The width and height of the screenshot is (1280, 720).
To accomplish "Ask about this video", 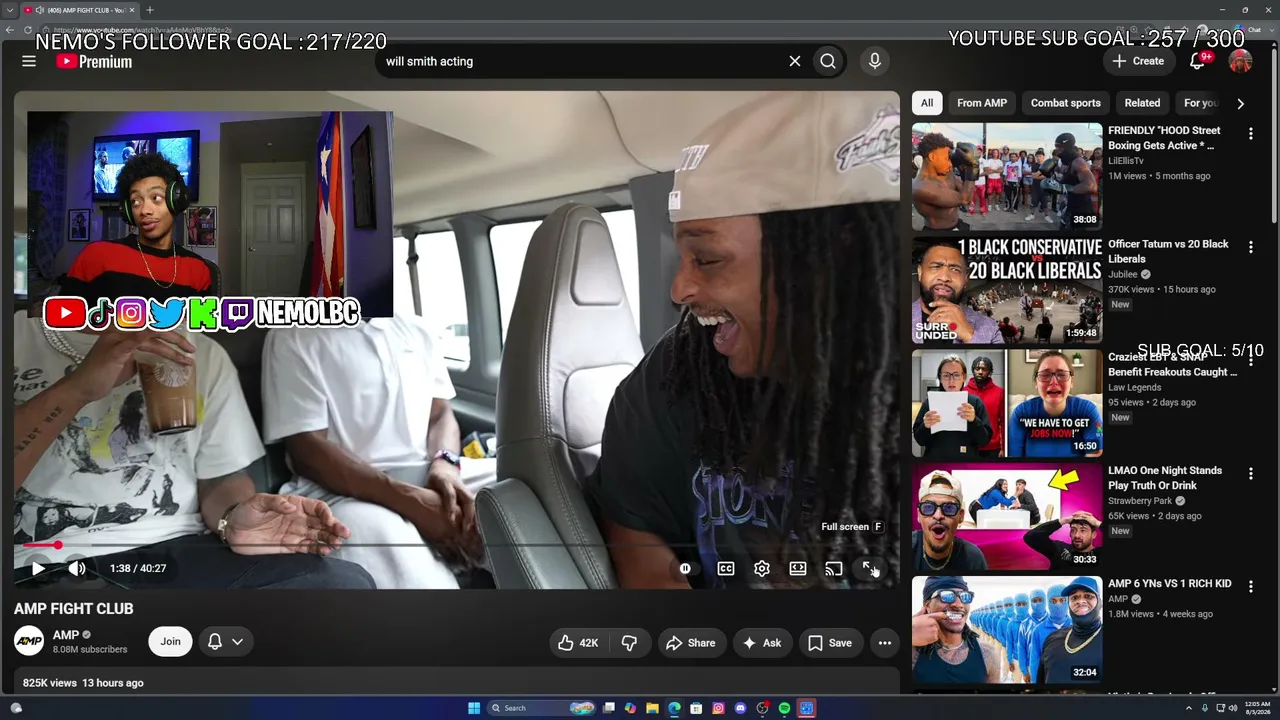I will point(762,643).
